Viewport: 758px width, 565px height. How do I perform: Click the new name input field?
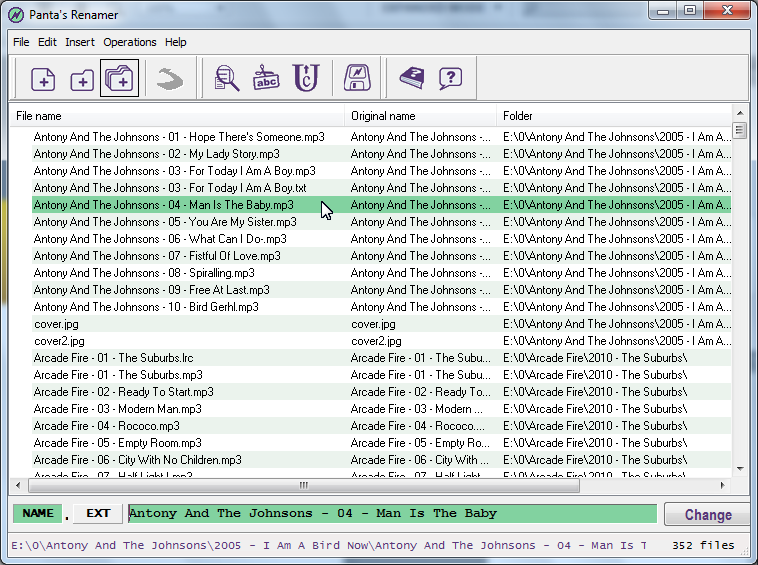392,513
